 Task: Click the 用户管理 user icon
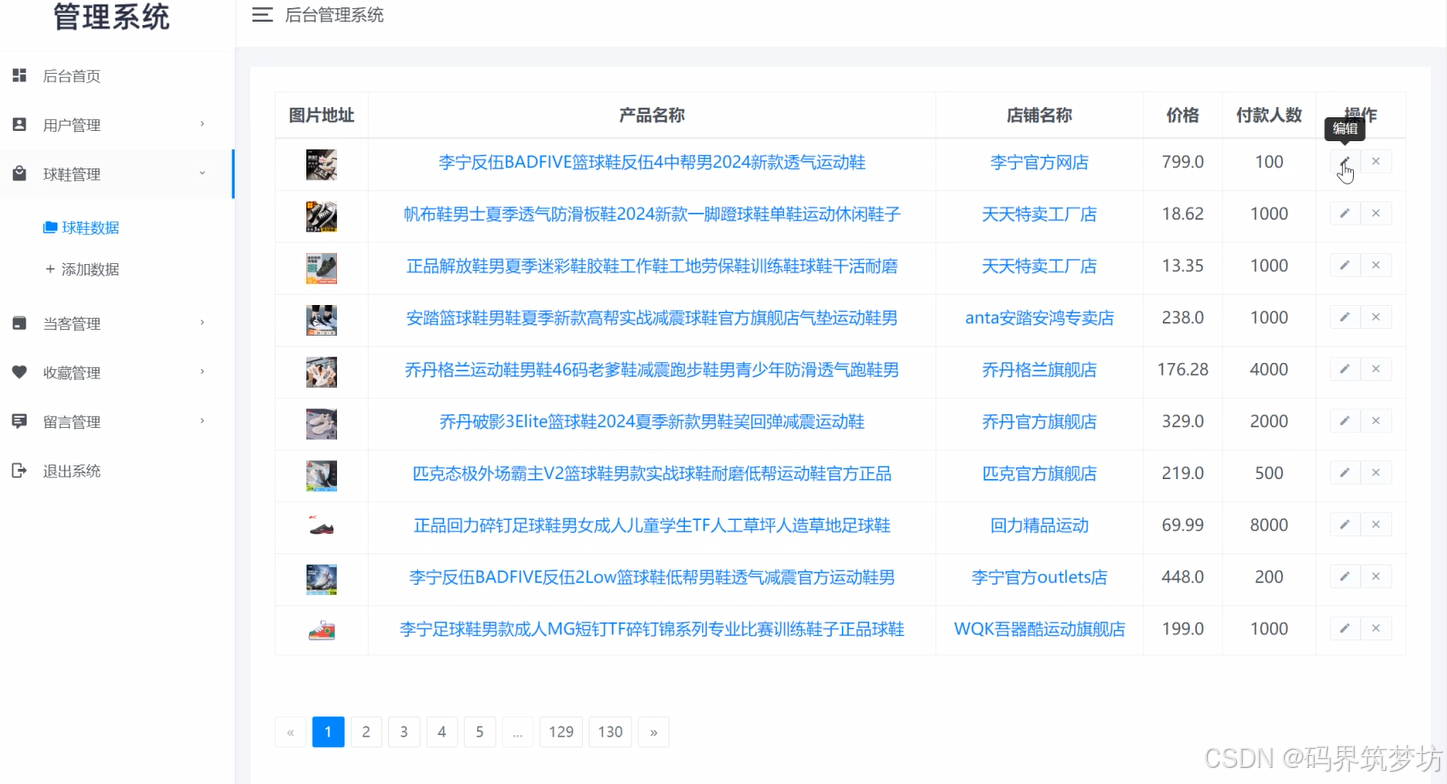click(19, 125)
